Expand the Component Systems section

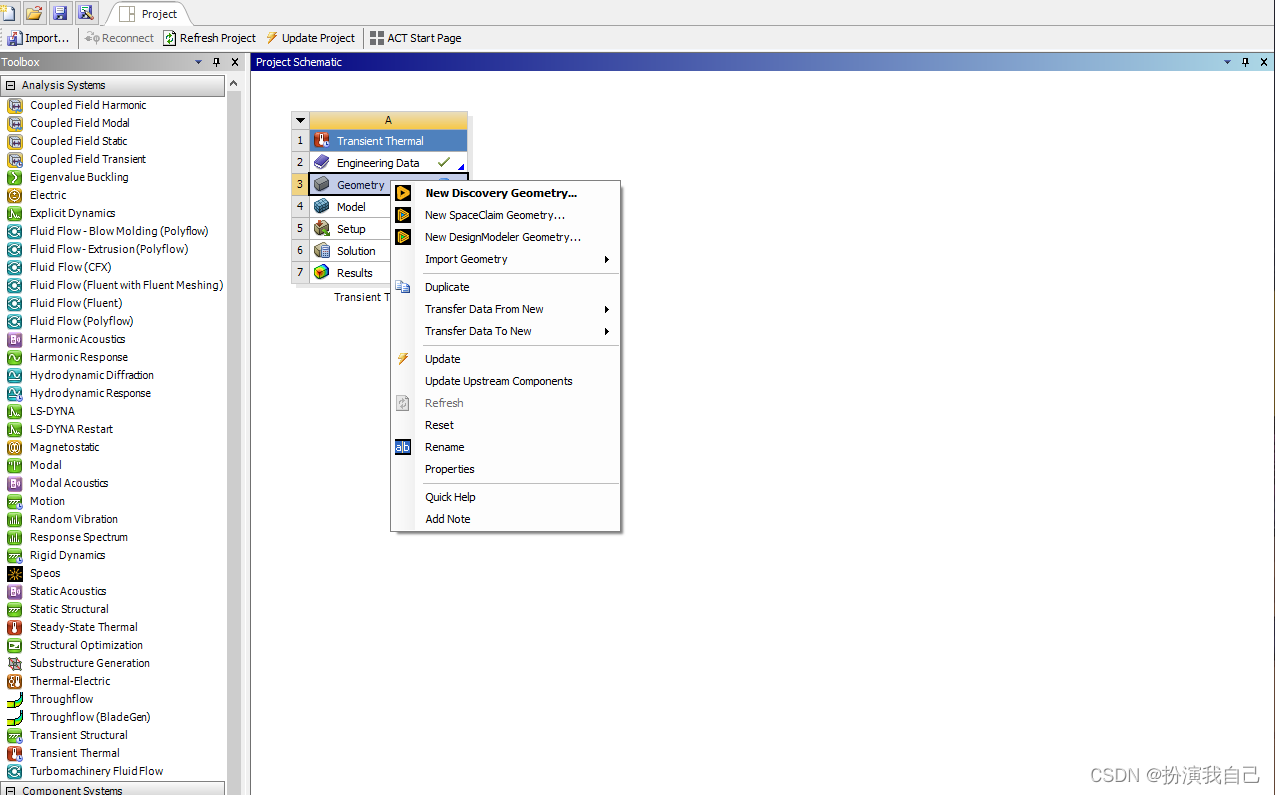click(x=11, y=790)
